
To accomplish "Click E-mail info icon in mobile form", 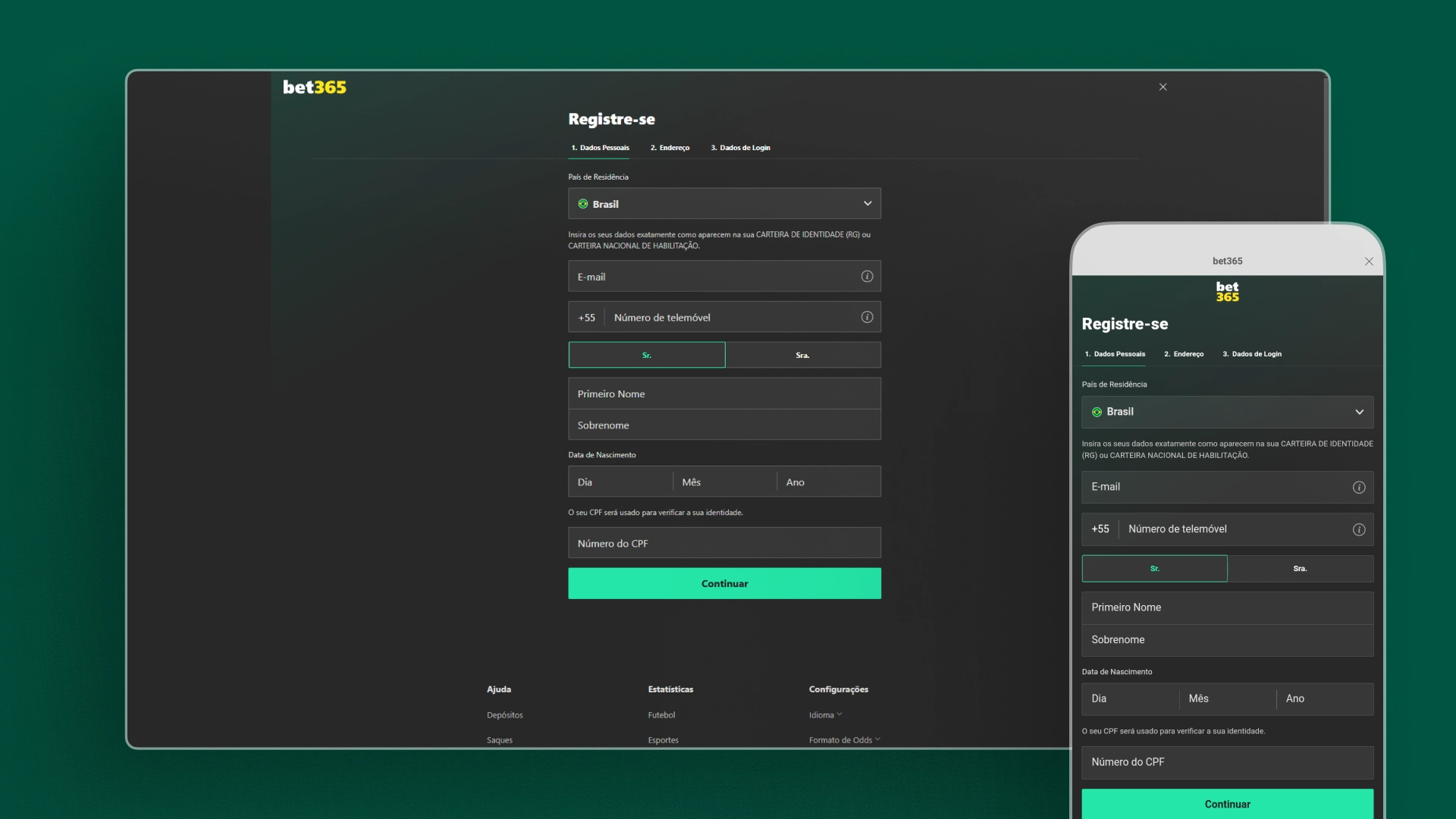I will click(x=1359, y=488).
